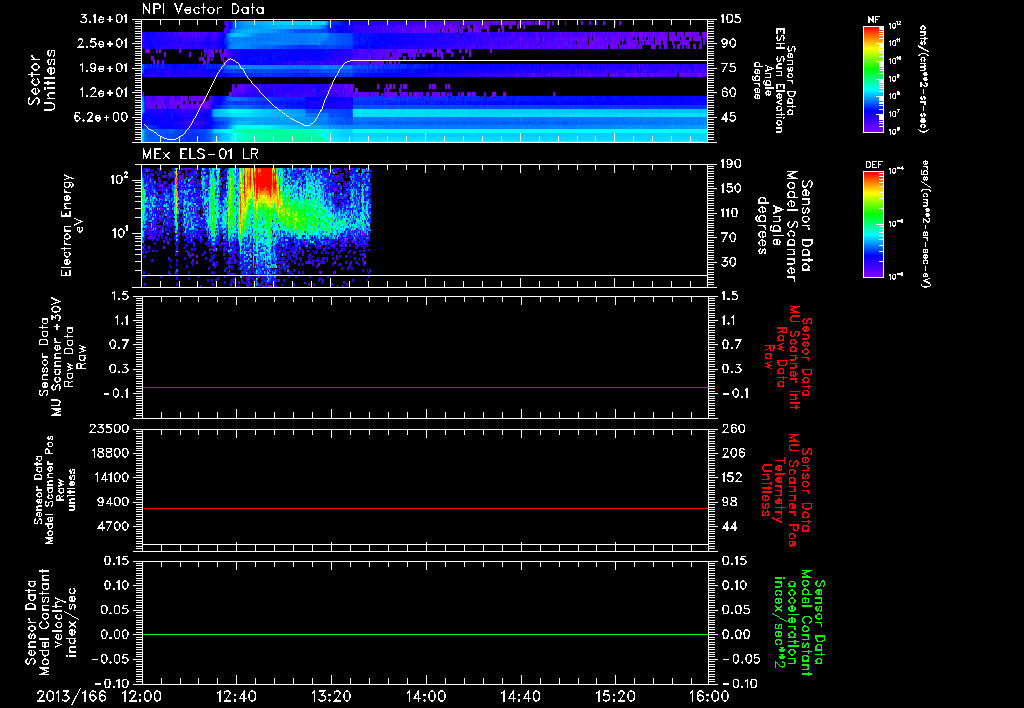Click the 105 sun elevation tick value
Viewport: 1024px width, 708px height.
coord(731,19)
